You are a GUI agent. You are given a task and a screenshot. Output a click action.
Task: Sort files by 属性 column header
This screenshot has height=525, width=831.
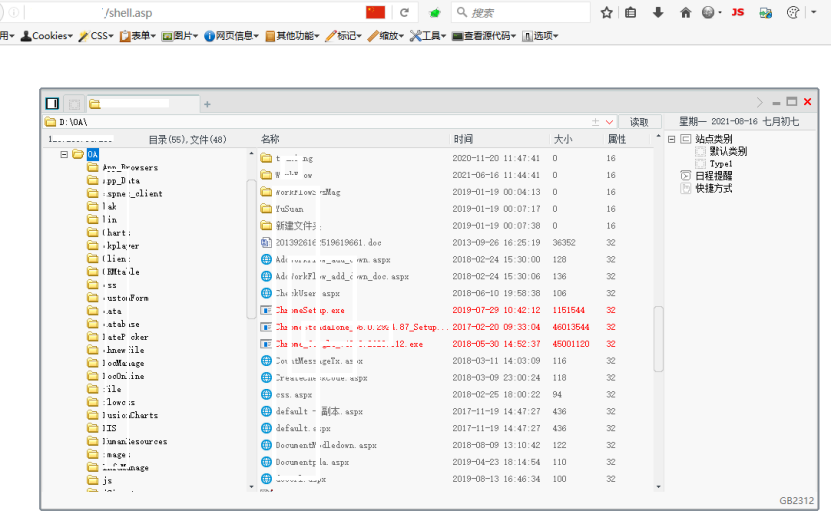(617, 139)
